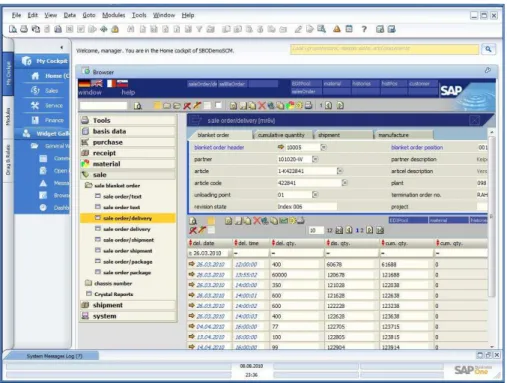
Task: Click the warning triangle toolbar icon
Action: pyautogui.click(x=337, y=29)
